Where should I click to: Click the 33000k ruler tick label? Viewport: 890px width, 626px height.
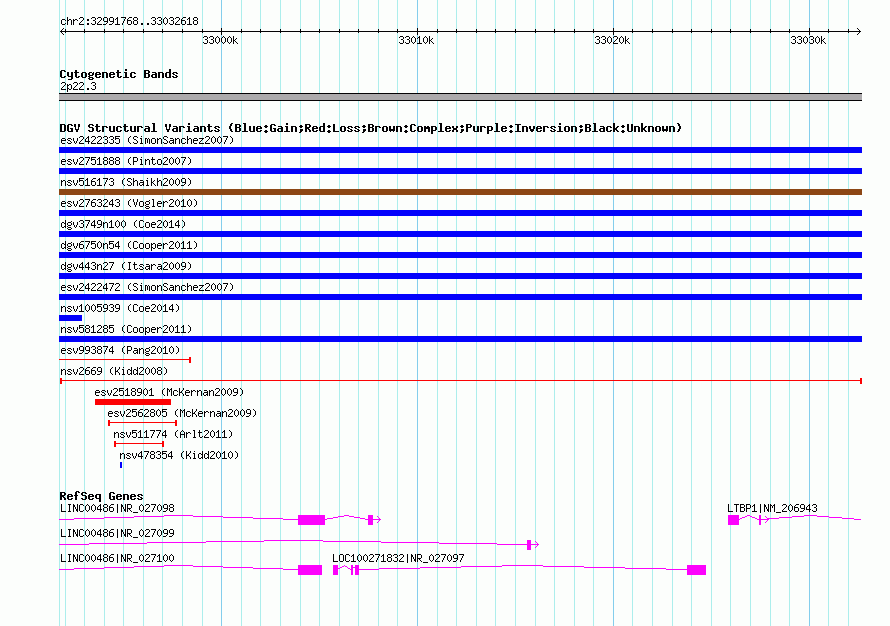point(220,40)
